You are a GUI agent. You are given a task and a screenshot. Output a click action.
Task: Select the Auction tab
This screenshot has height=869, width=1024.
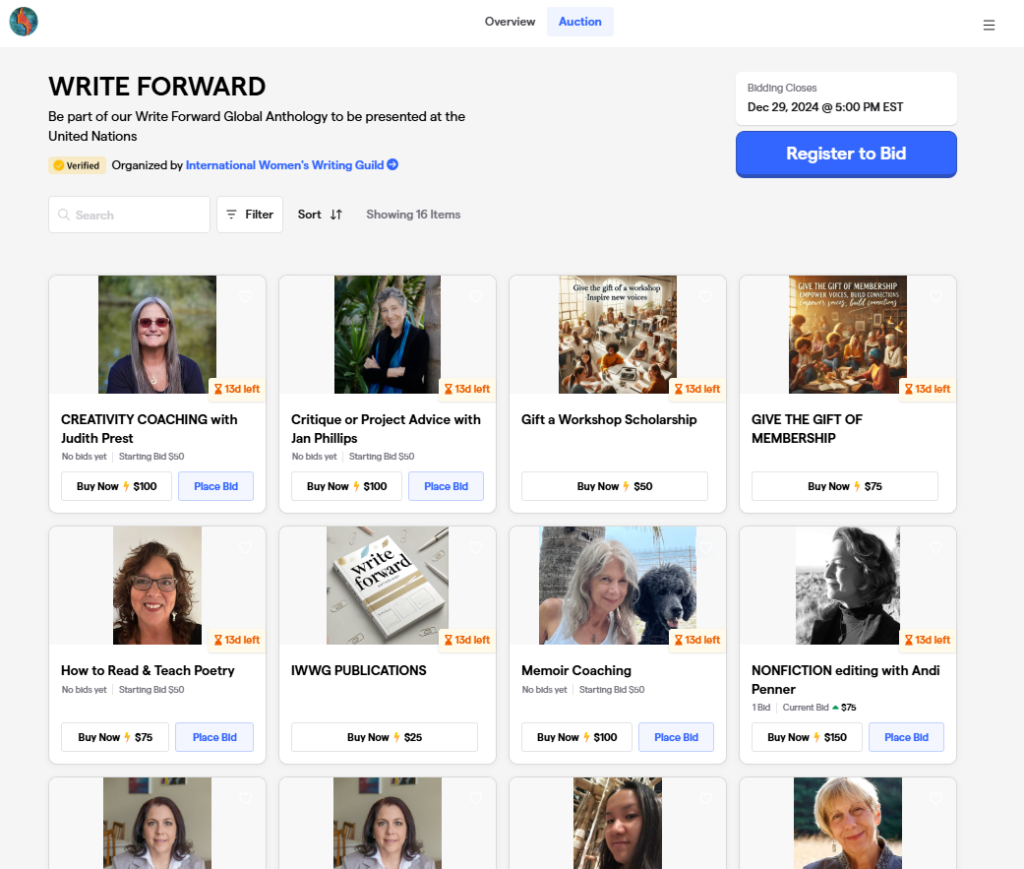pyautogui.click(x=580, y=22)
